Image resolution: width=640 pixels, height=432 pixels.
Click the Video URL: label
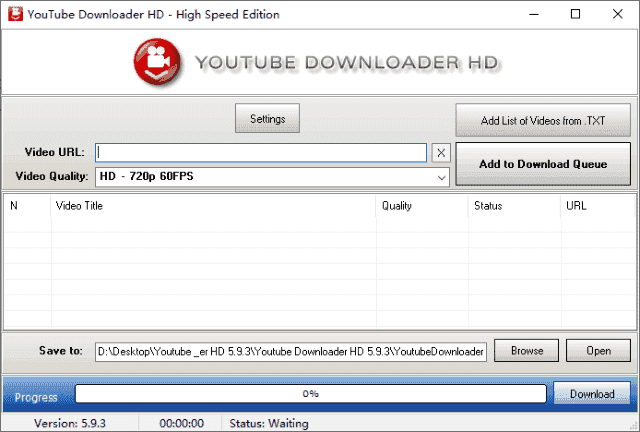pos(55,152)
